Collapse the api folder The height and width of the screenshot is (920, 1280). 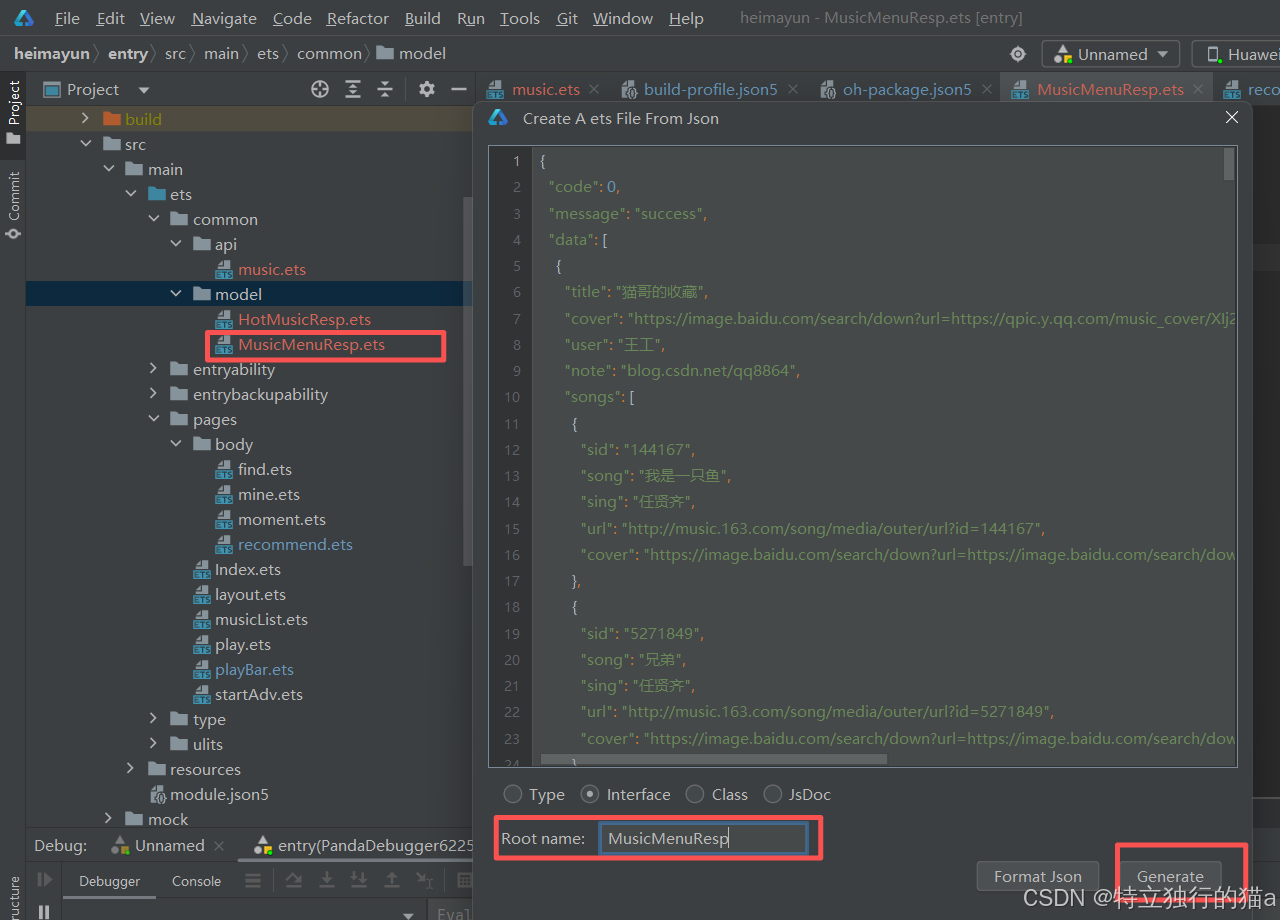(176, 244)
